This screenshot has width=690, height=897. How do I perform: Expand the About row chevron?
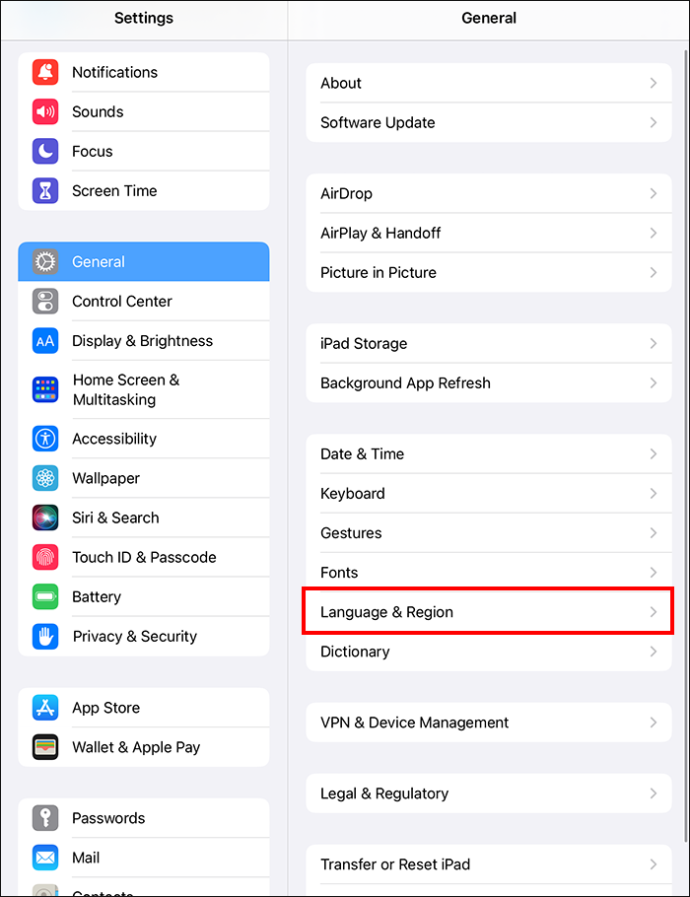653,83
